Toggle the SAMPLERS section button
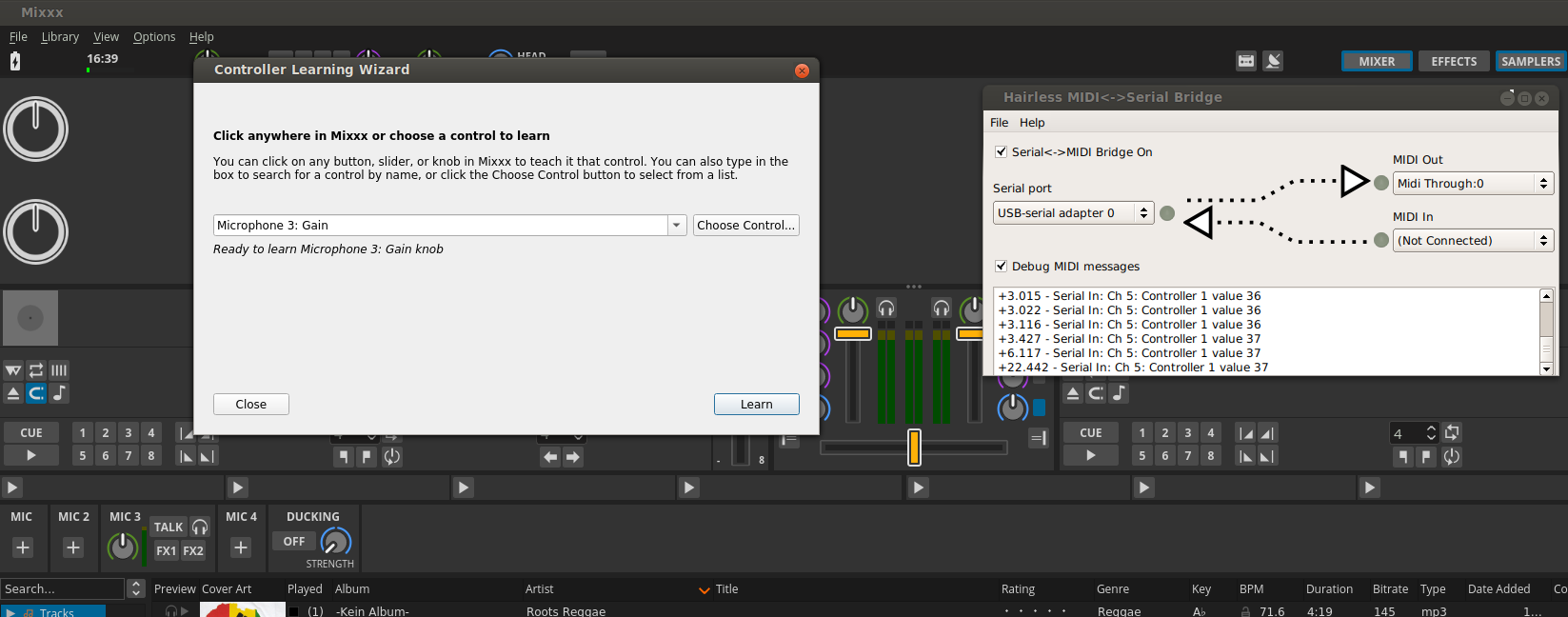Screen dimensions: 1568x617 click(1531, 61)
